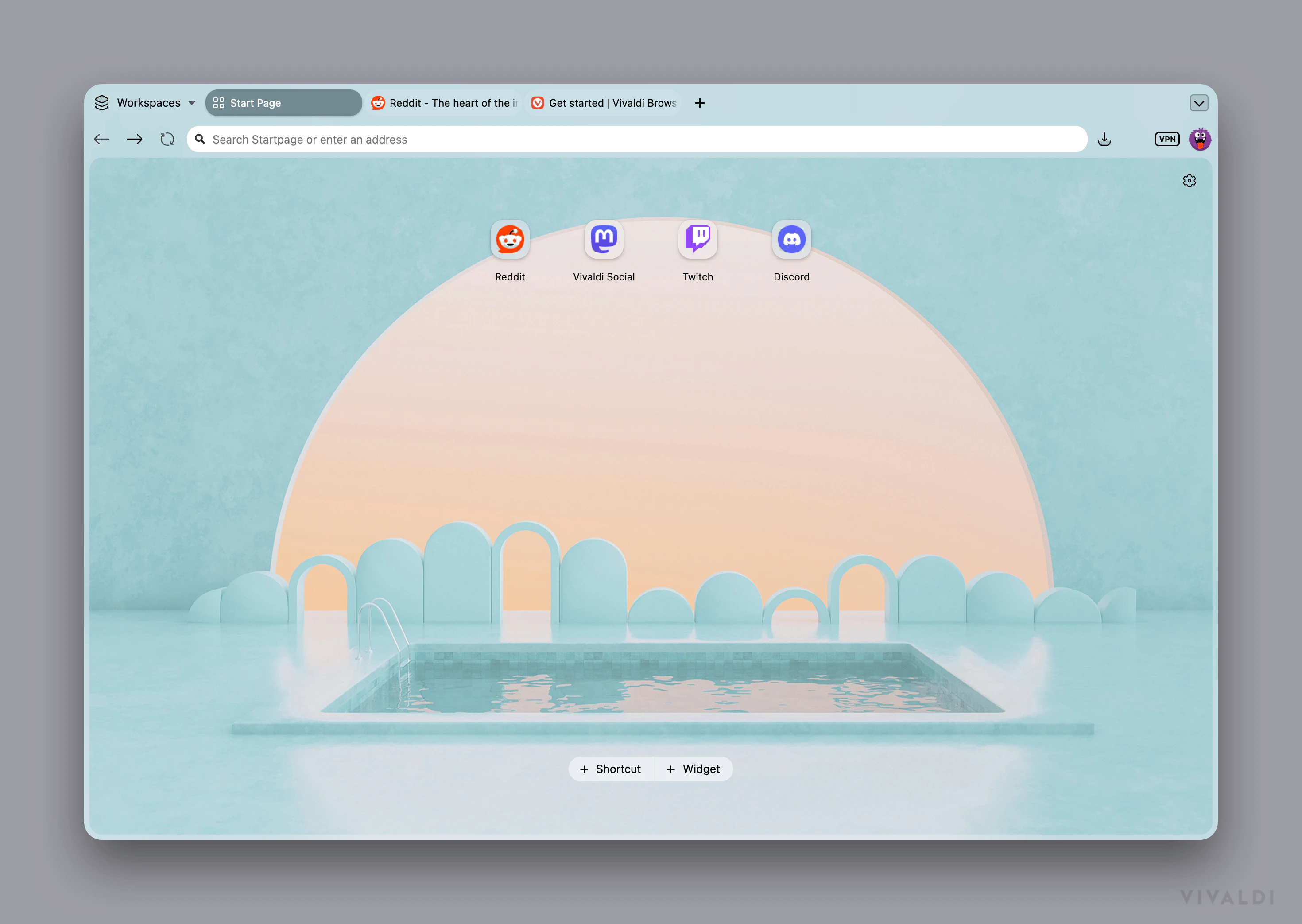This screenshot has width=1302, height=924.
Task: Reload the current page
Action: 167,140
